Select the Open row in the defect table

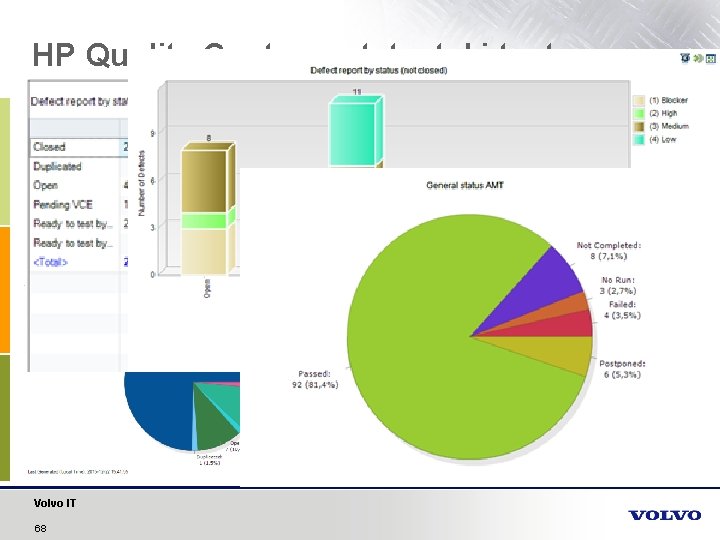[79, 186]
